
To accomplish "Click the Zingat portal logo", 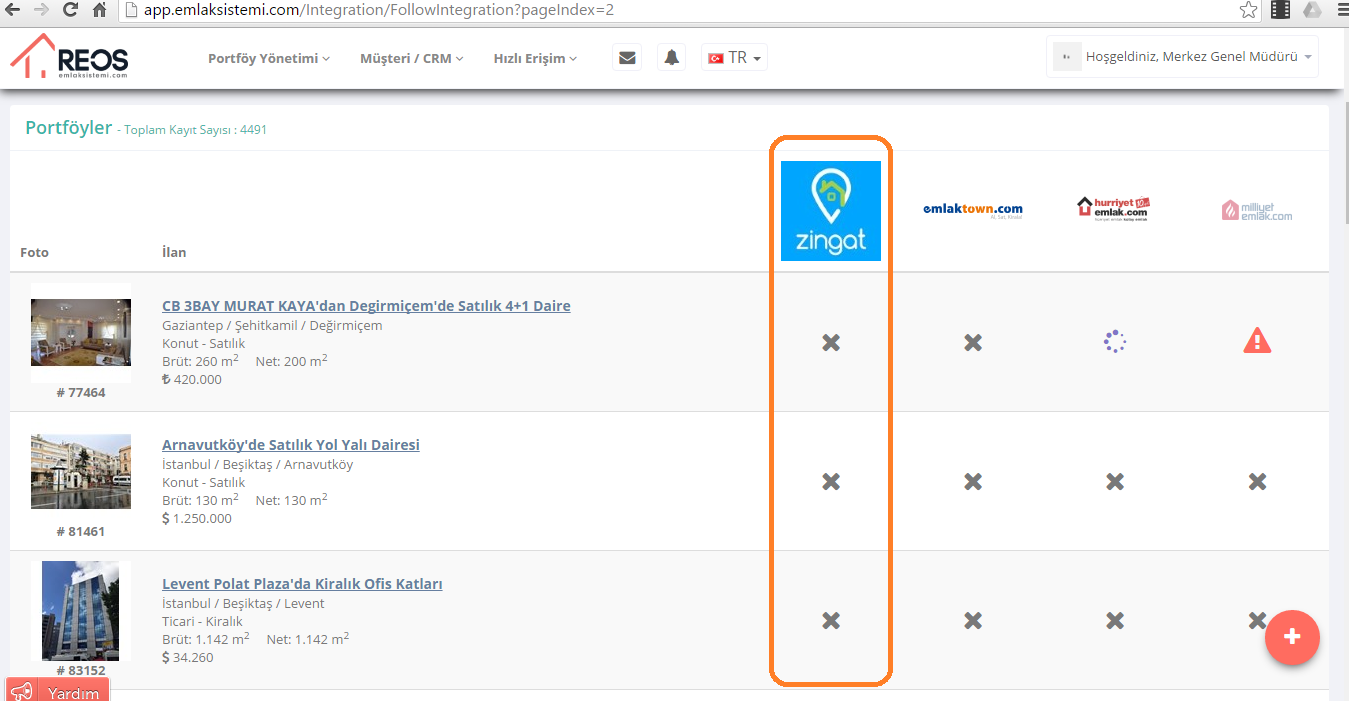I will tap(830, 211).
